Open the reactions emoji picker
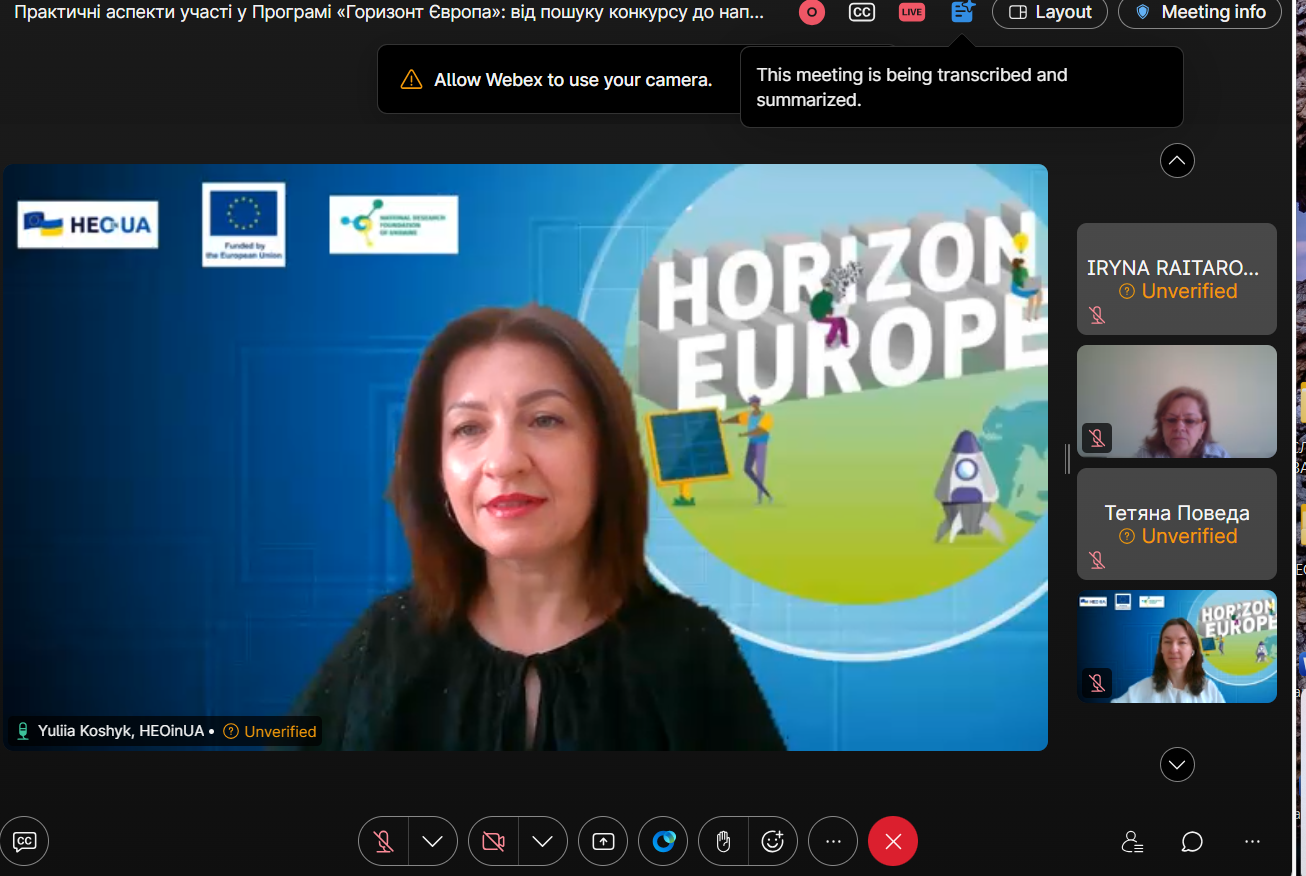 773,841
